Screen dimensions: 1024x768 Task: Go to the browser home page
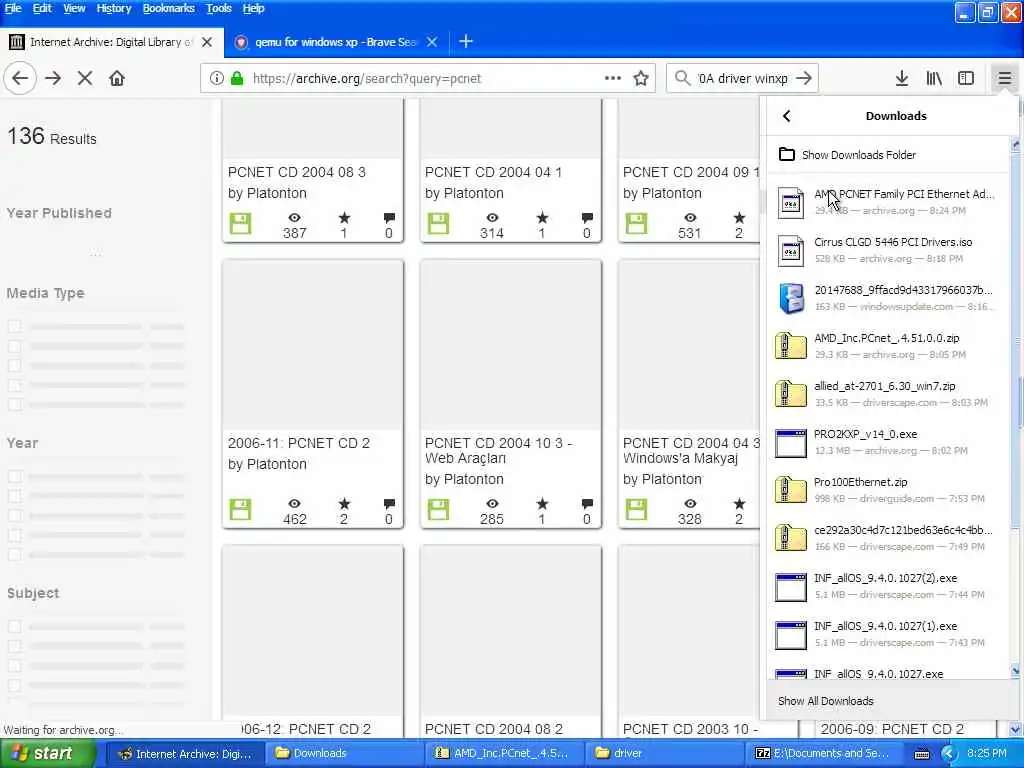click(x=117, y=78)
